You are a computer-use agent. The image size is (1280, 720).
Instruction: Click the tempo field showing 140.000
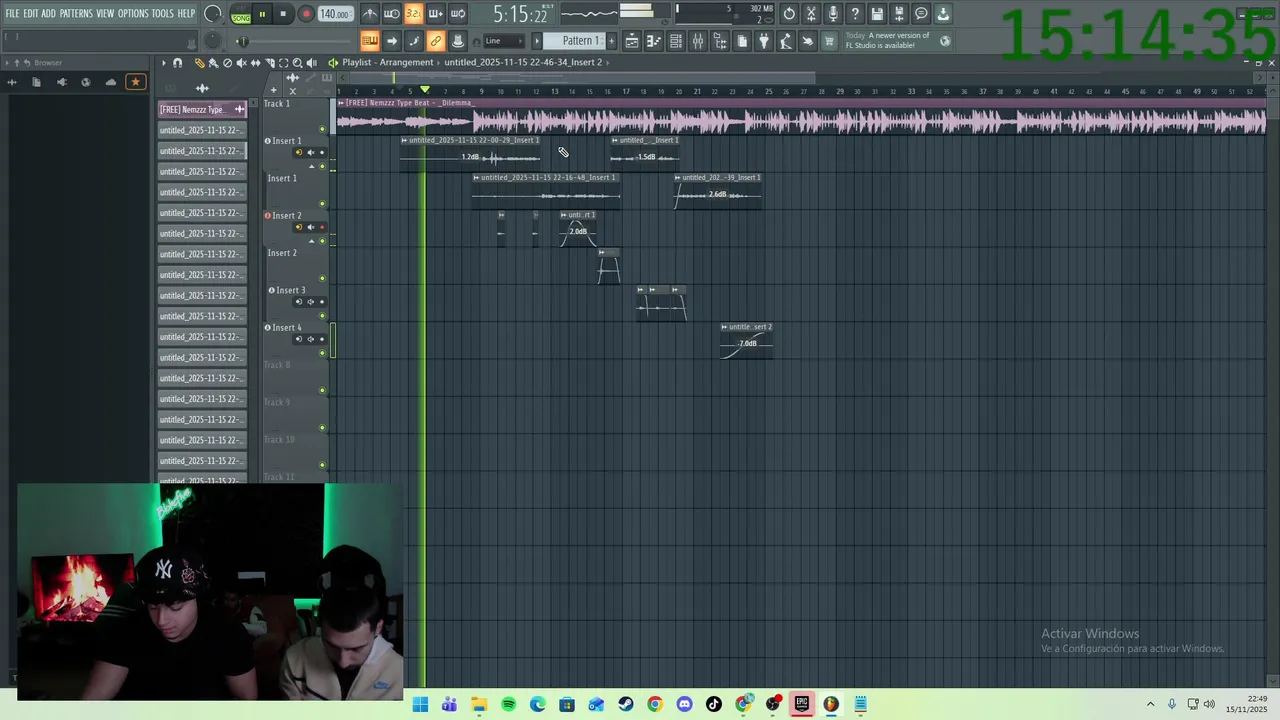coord(335,15)
